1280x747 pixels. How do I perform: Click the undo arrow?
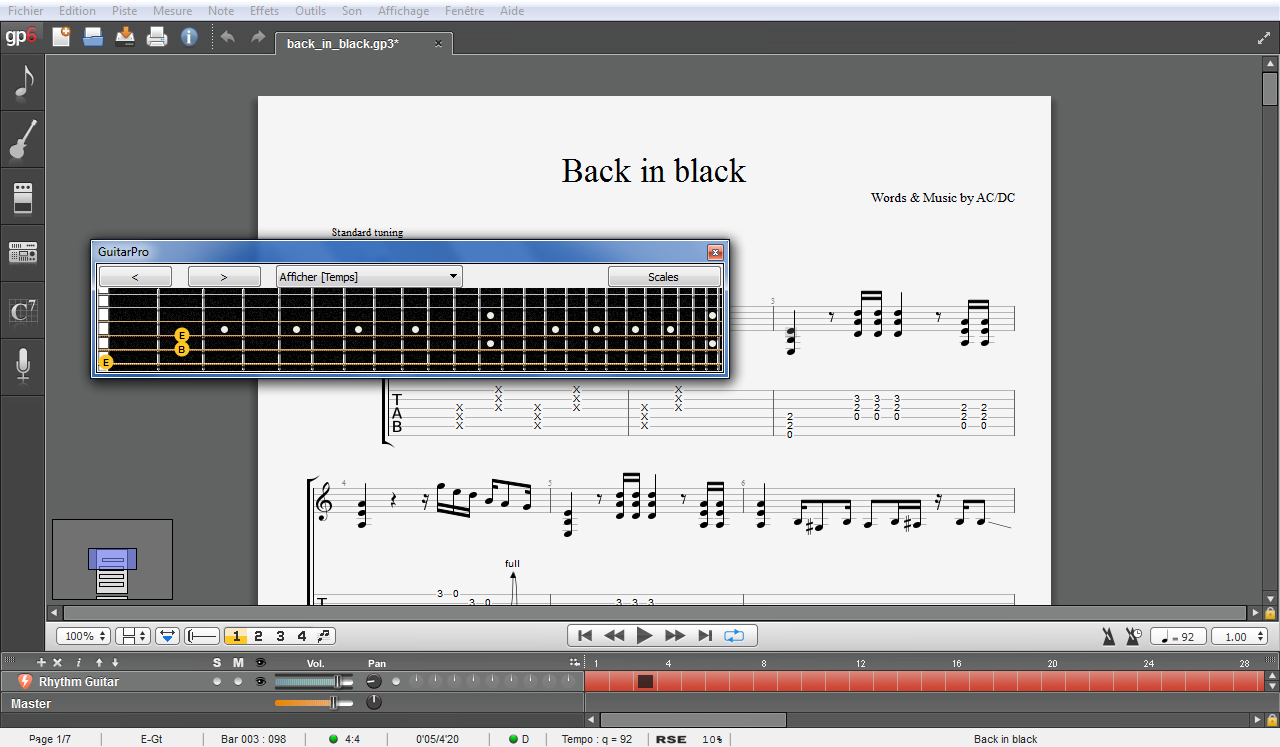tap(227, 37)
